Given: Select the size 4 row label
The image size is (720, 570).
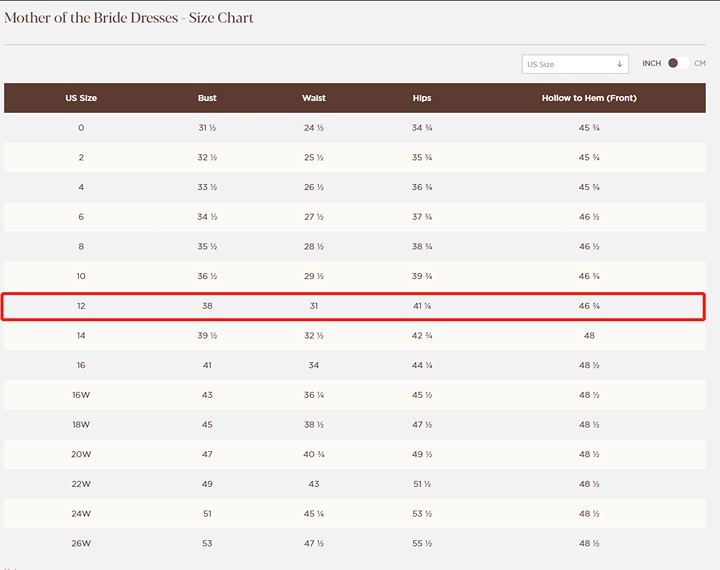Looking at the screenshot, I should coord(81,187).
